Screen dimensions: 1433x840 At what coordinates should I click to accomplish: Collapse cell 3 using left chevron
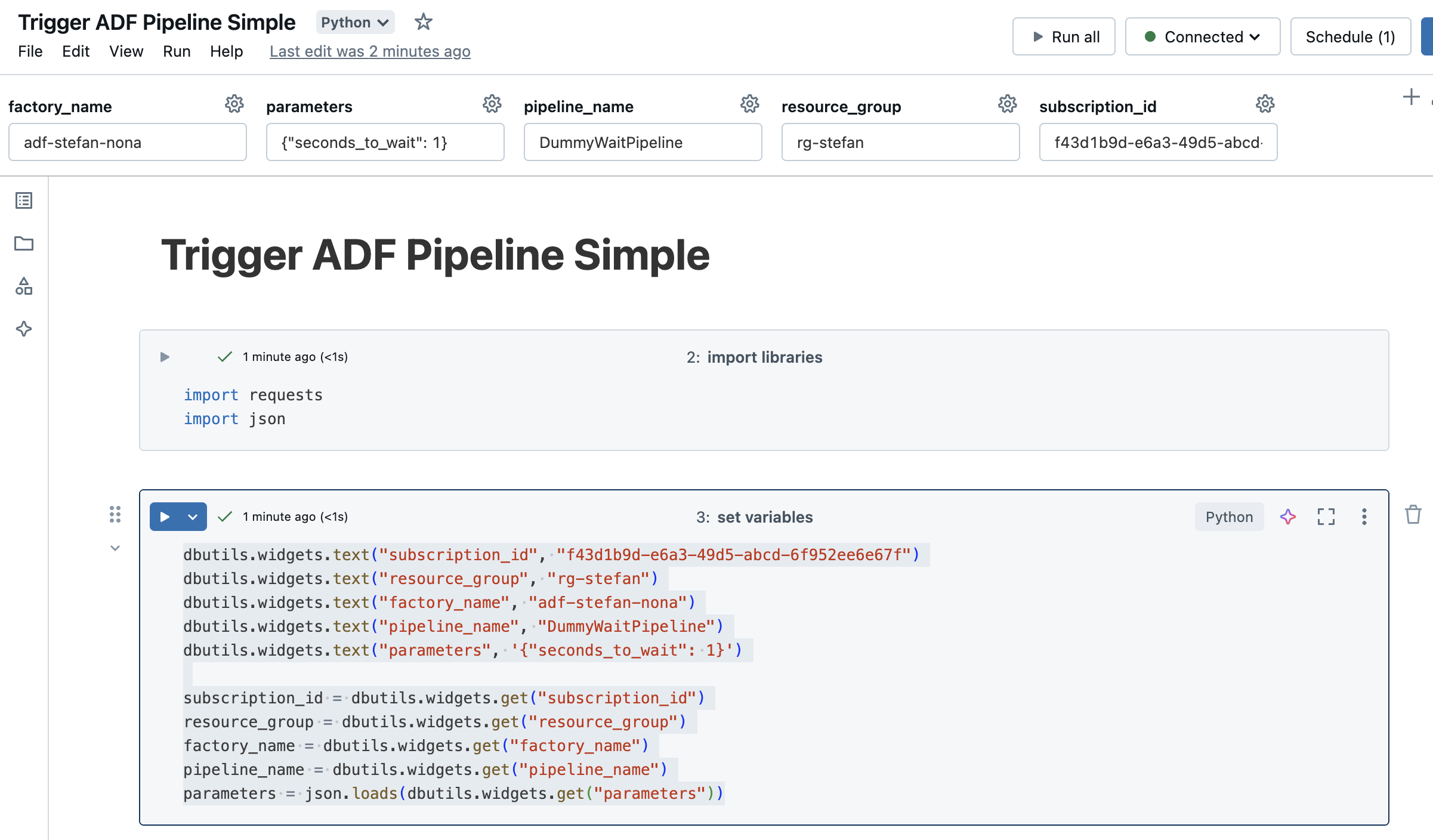[x=115, y=548]
